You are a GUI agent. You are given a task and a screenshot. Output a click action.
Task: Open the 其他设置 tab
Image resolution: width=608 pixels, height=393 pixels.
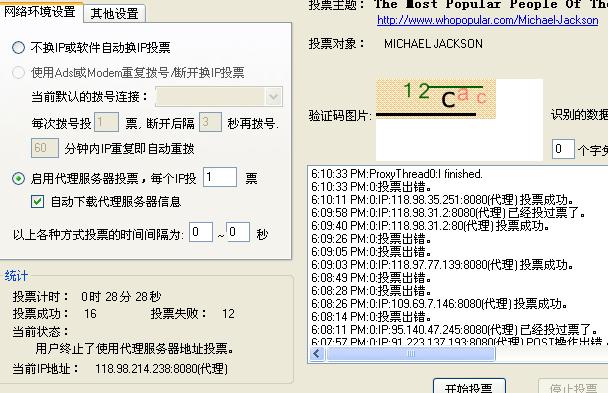point(114,14)
